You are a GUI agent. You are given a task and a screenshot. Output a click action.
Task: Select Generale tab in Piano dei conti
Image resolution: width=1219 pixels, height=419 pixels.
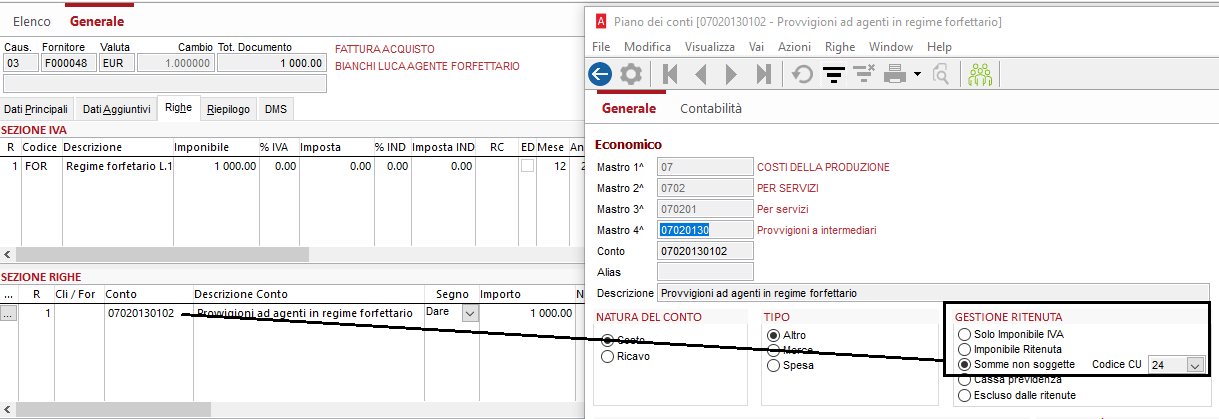[x=628, y=108]
